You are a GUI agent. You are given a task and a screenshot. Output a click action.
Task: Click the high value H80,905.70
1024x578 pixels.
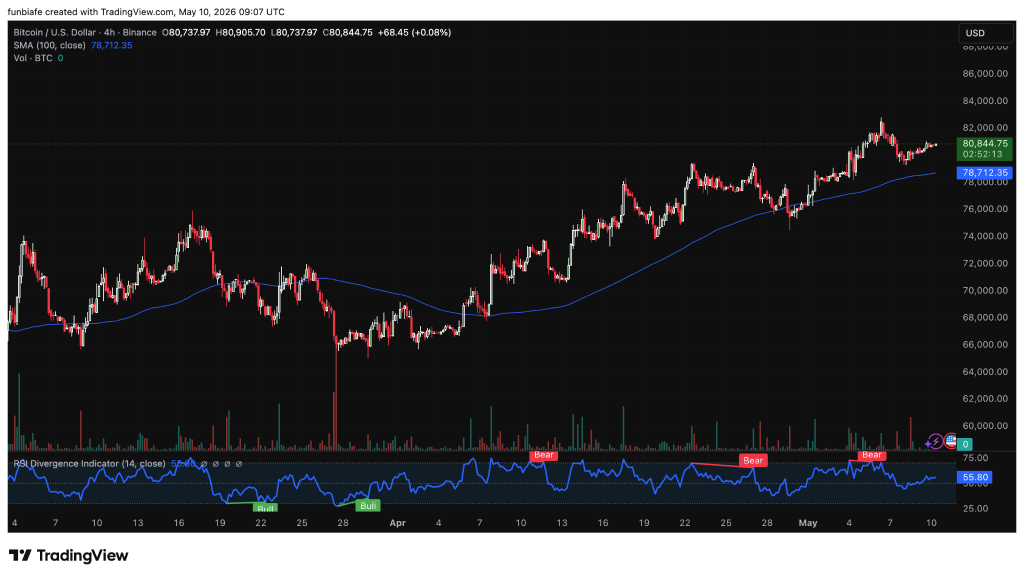coord(240,33)
